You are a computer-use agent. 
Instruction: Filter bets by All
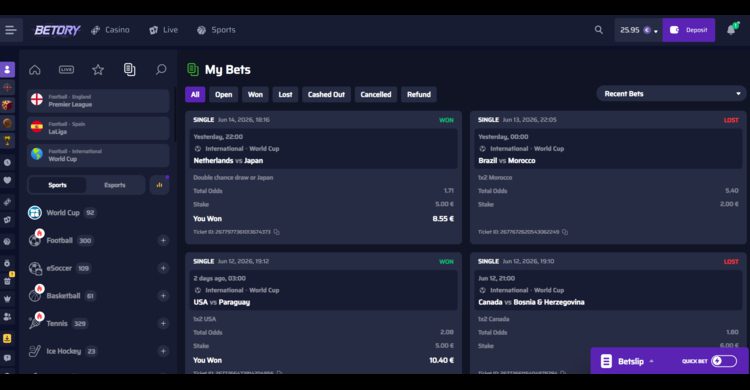tap(195, 95)
